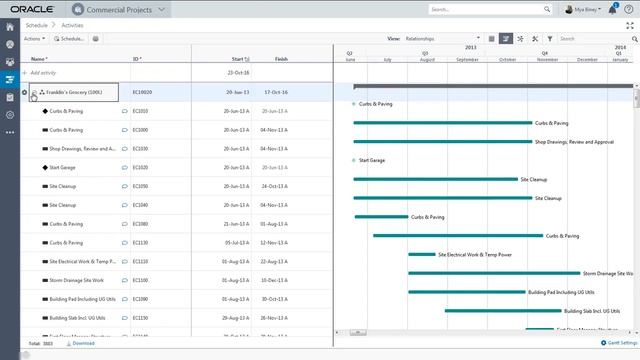Click the September month header in timeline
640x360 pixels.
click(x=467, y=60)
